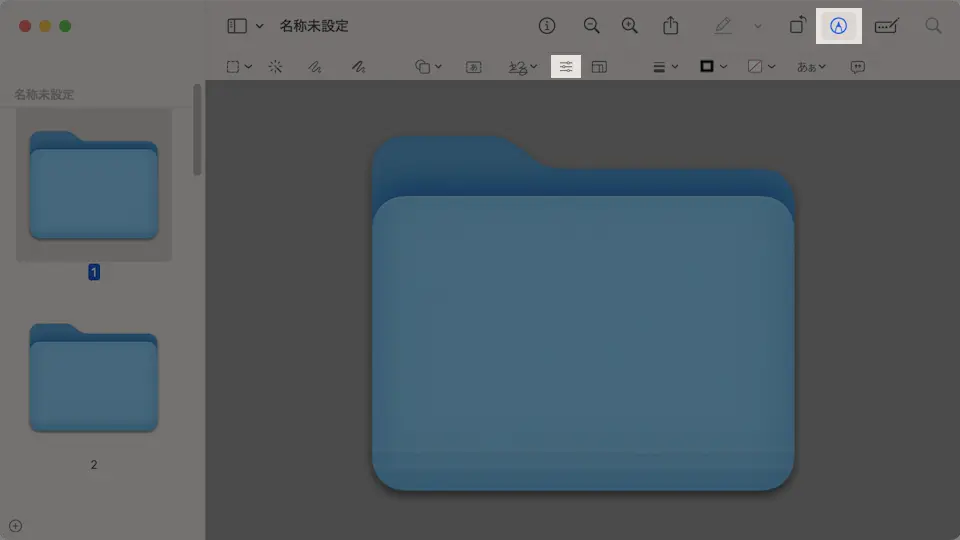Open the line Shape Style dropdown
The image size is (960, 540).
(x=665, y=67)
